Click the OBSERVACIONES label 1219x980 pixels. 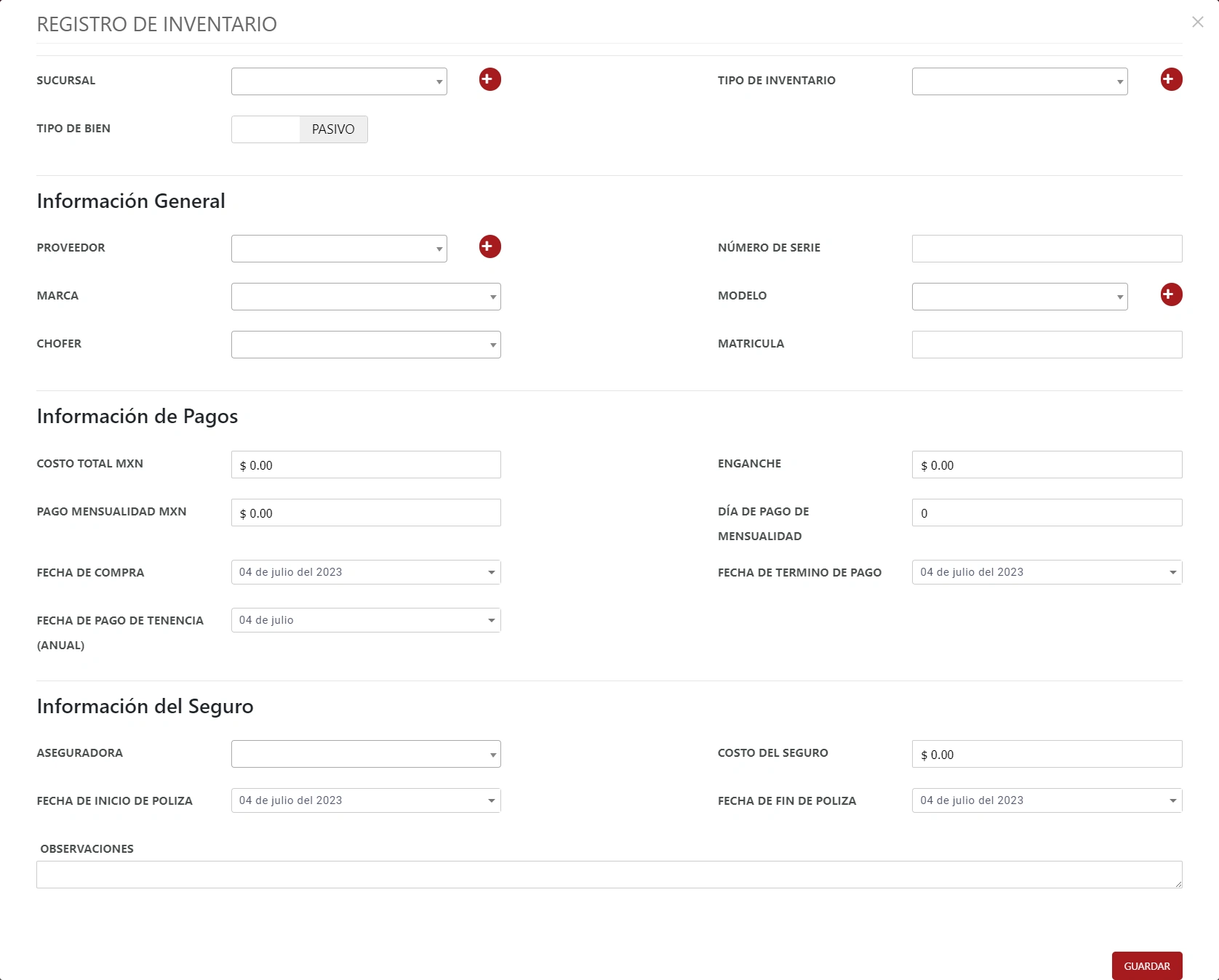87,848
